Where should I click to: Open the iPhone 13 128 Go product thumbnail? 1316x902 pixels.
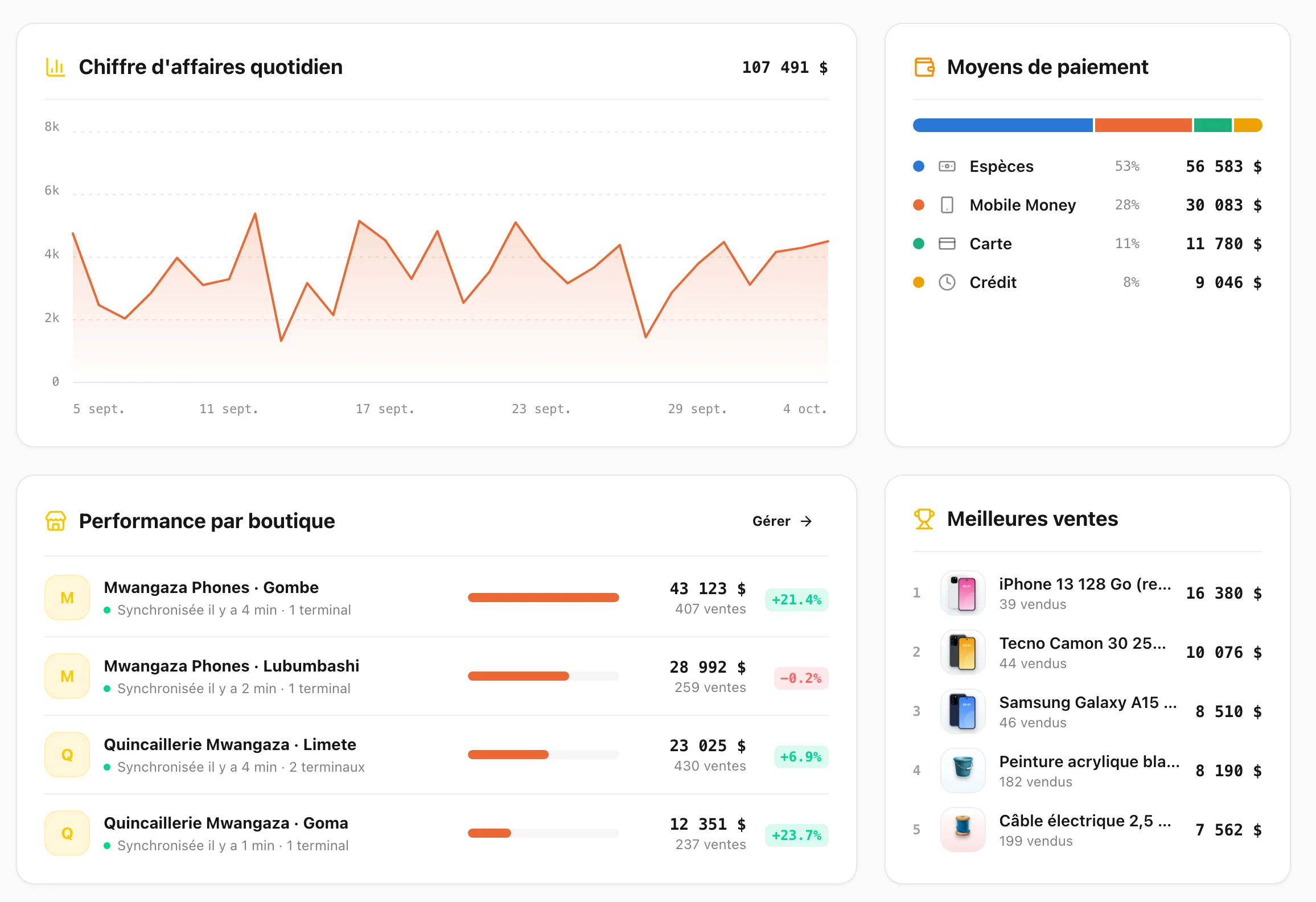click(963, 593)
